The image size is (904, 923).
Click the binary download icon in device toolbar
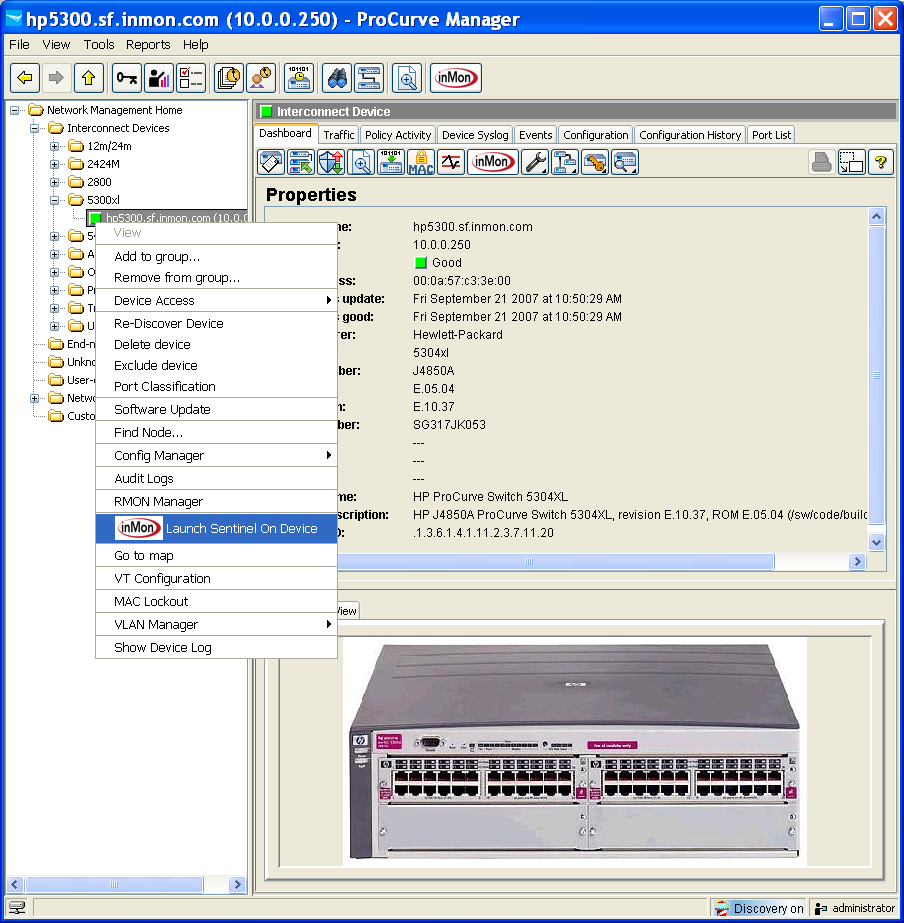tap(391, 162)
